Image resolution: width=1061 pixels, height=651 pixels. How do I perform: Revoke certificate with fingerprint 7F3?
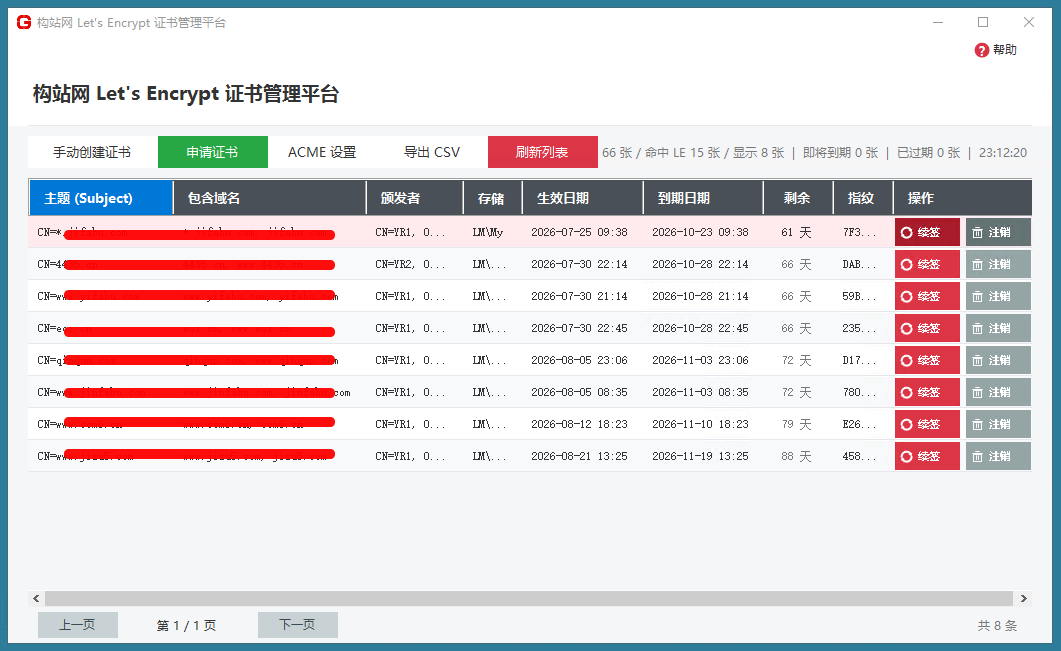click(x=998, y=232)
